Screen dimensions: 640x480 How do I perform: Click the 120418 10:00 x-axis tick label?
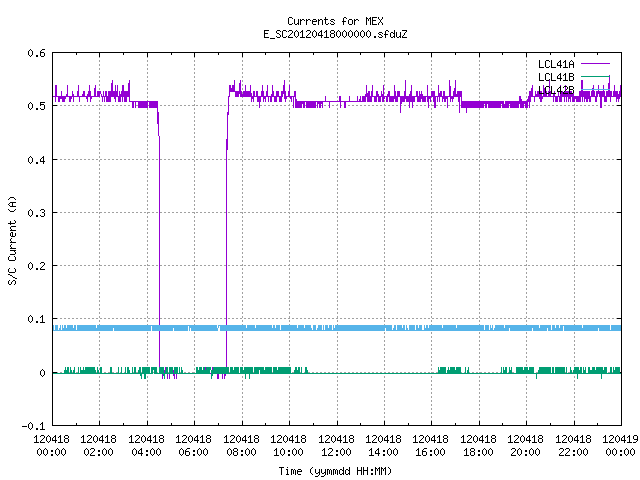288,446
